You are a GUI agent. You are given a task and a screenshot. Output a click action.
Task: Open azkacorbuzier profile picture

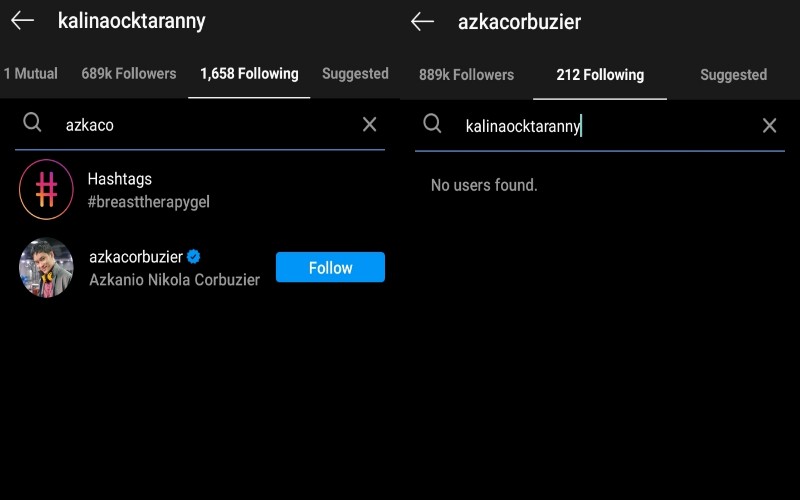(x=46, y=267)
